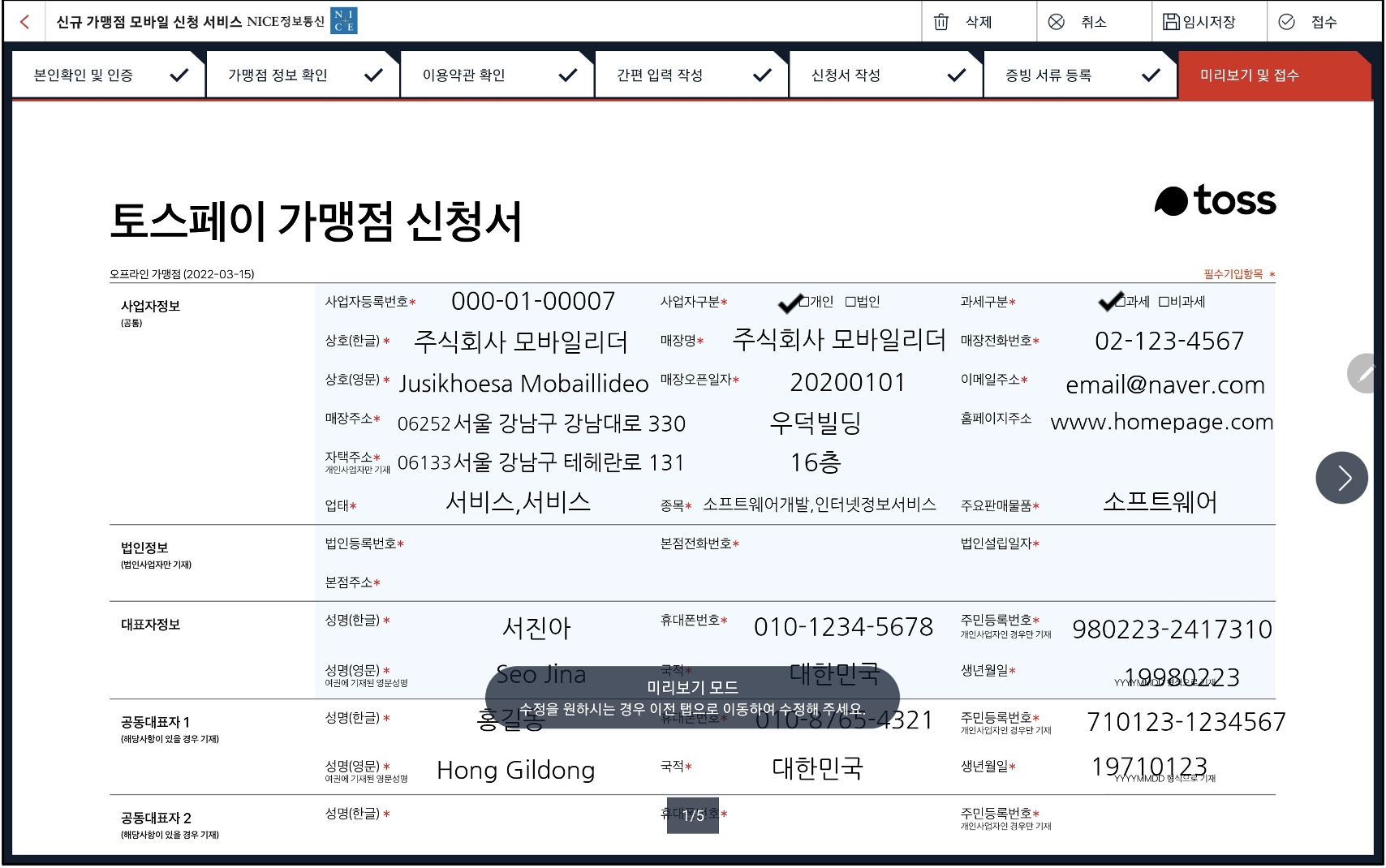Click the 삭제 button
1386x868 pixels.
[x=979, y=22]
